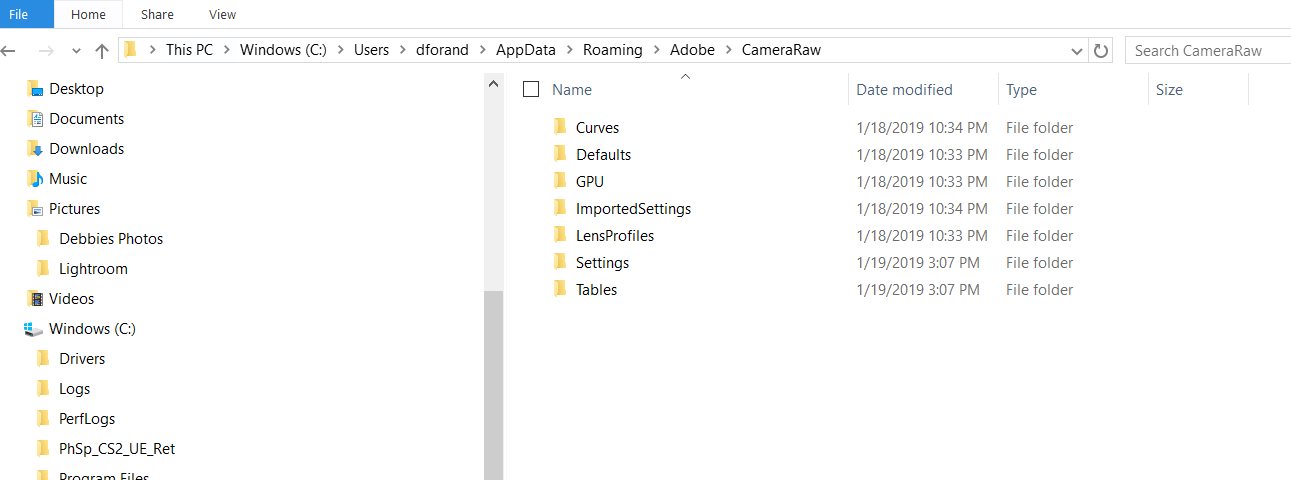
Task: Click the Music icon in the navigation pane
Action: tap(35, 179)
